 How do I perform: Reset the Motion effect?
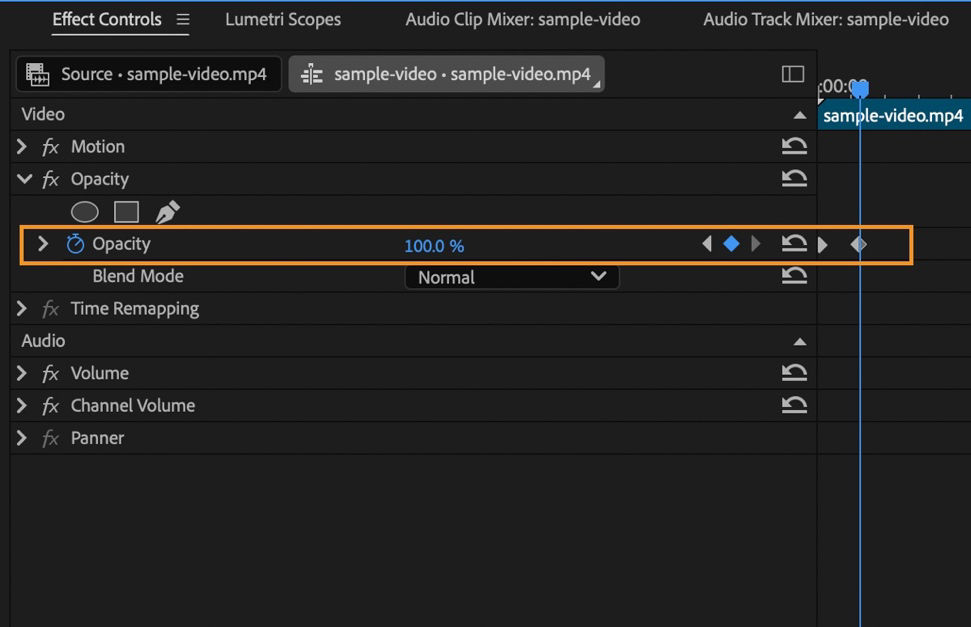pos(794,146)
